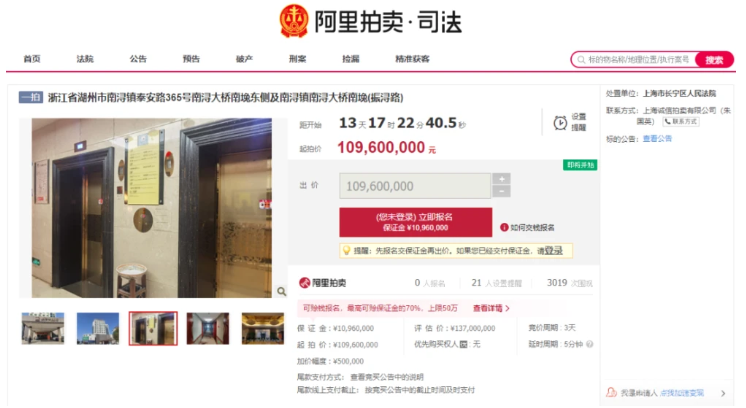Open the 破产 navigation tab

pos(245,58)
